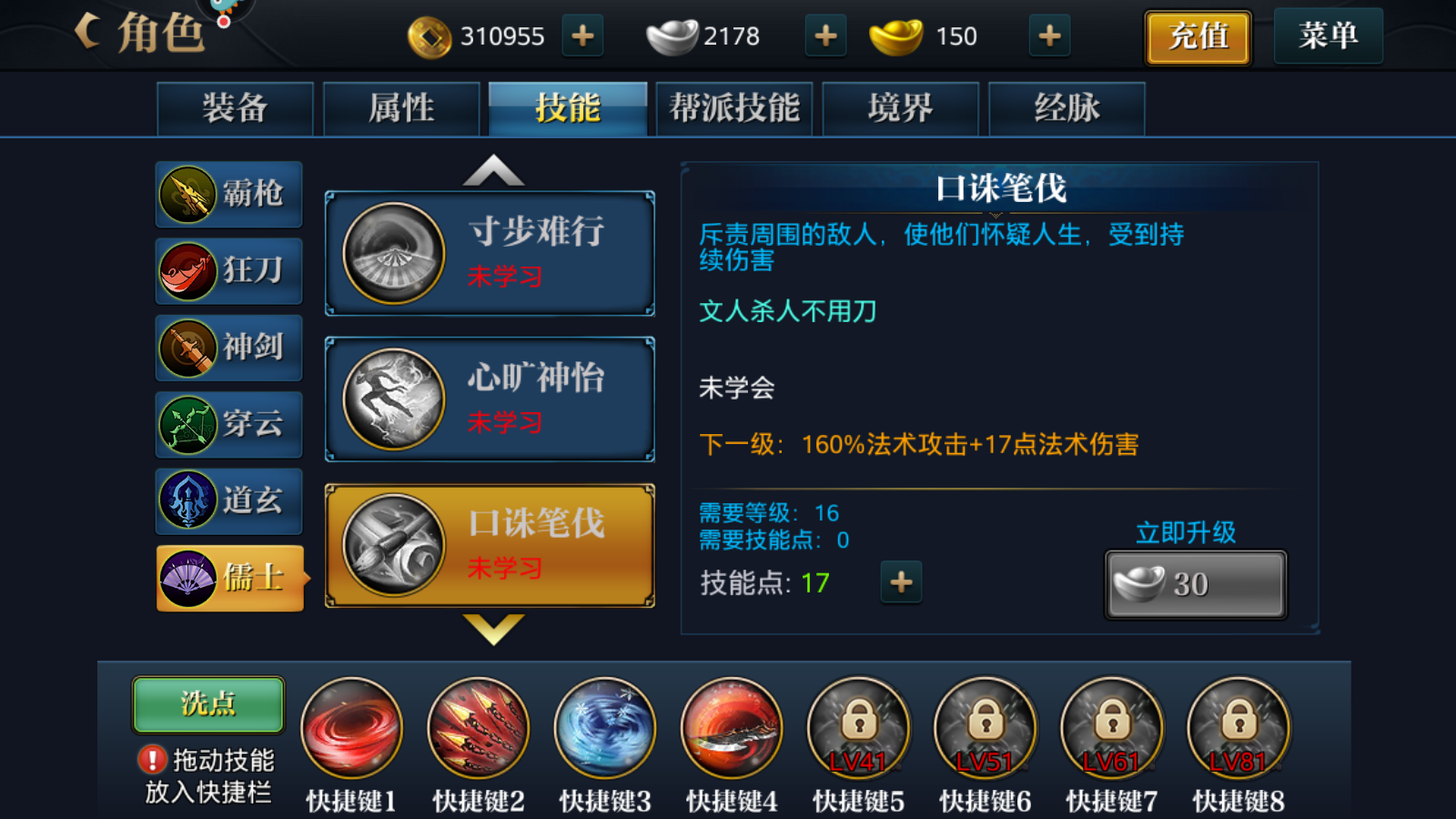Viewport: 1456px width, 819px height.
Task: Add skill points with plus button
Action: pos(901,582)
